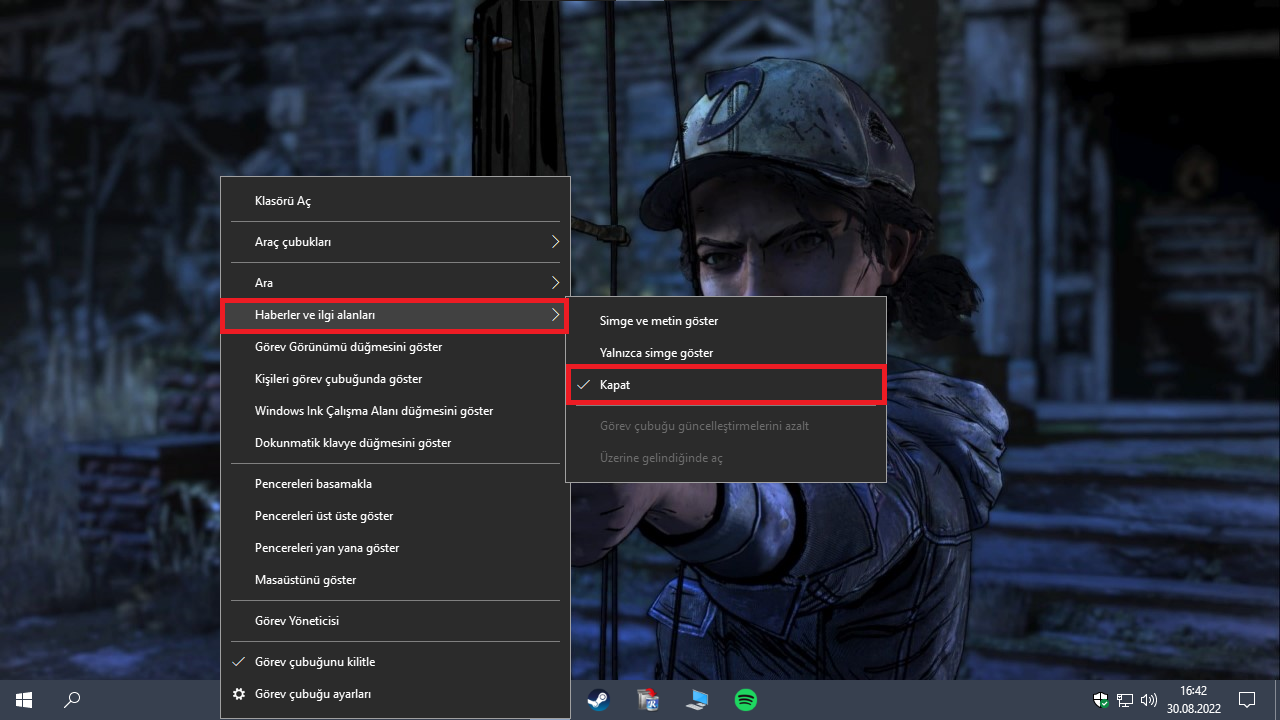
Task: Open the computer monitor app on taskbar
Action: (x=696, y=699)
